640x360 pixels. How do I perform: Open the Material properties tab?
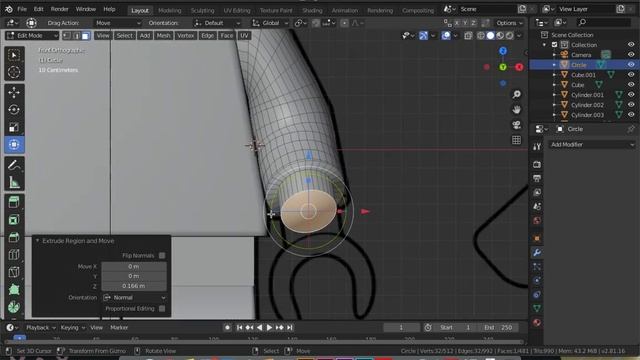(537, 322)
